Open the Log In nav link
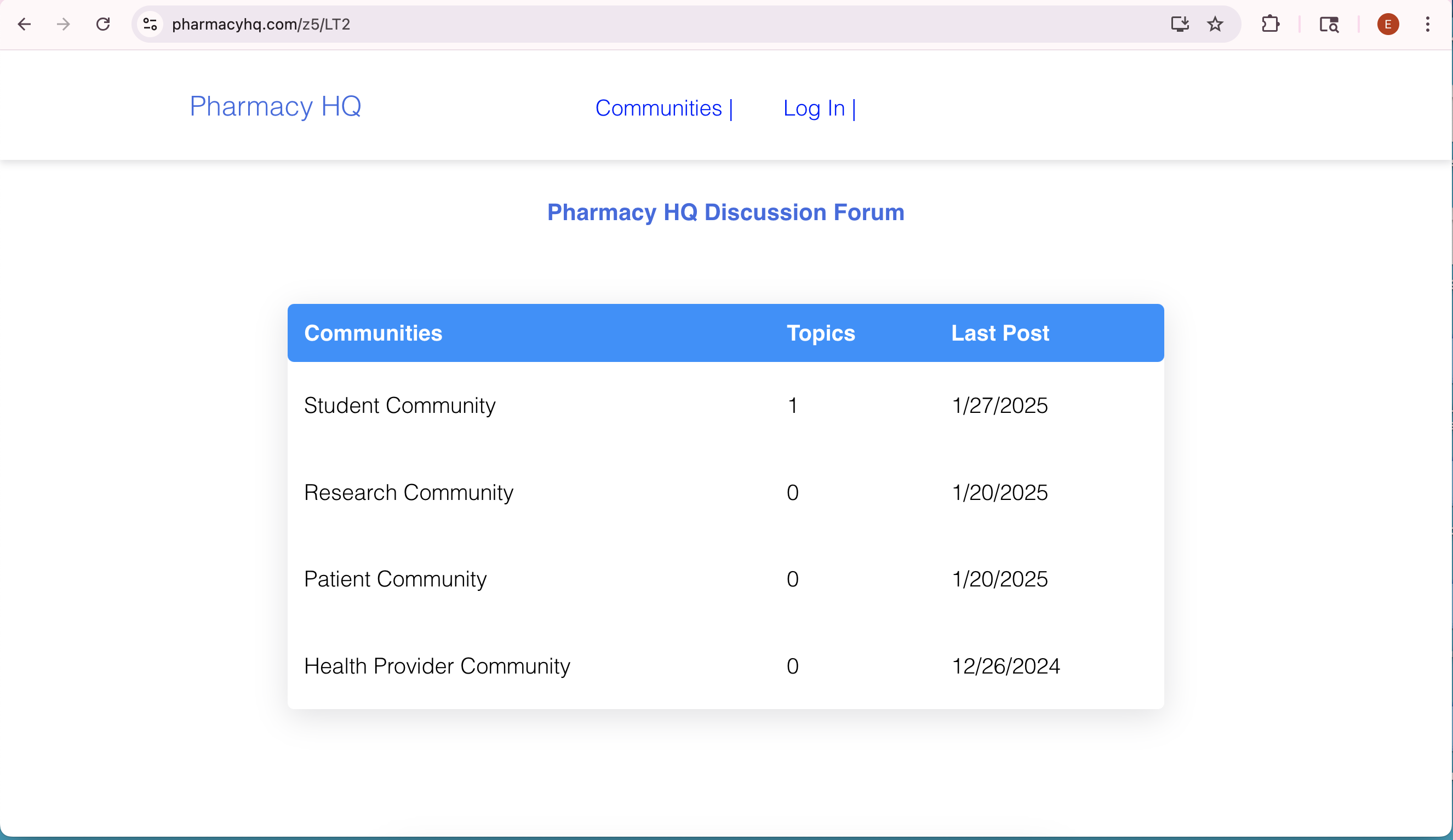 814,108
